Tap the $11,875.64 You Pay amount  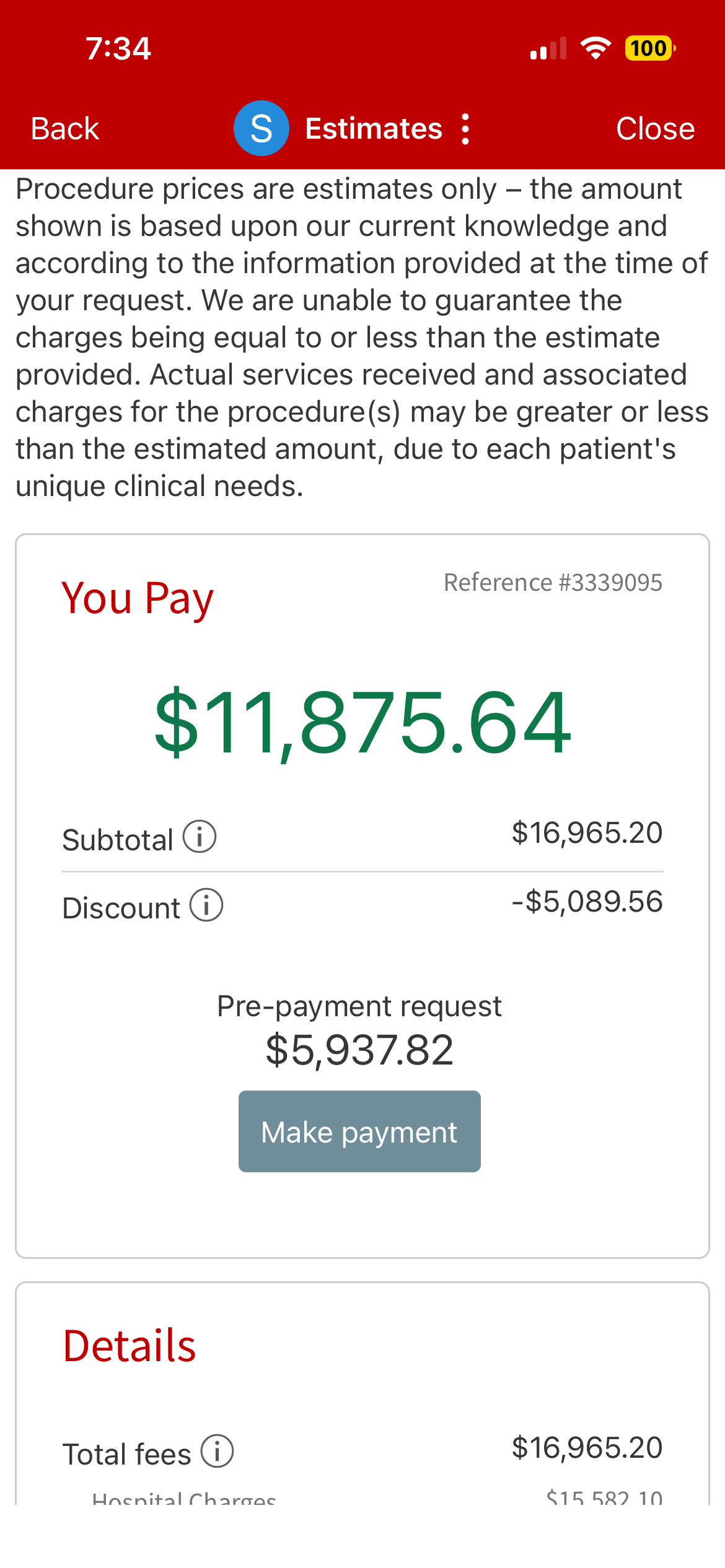click(362, 723)
